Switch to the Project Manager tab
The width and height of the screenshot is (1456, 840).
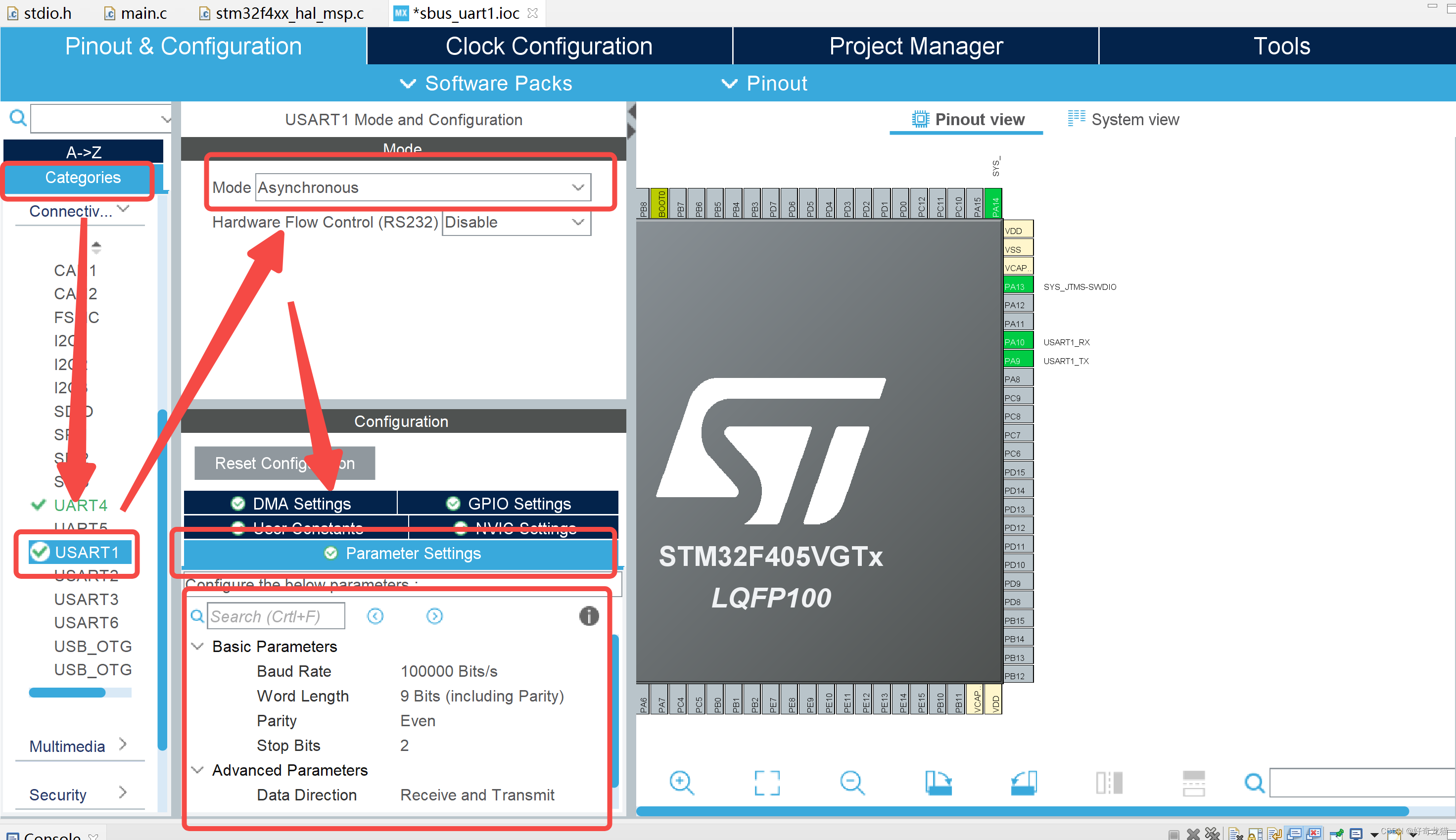click(x=915, y=46)
